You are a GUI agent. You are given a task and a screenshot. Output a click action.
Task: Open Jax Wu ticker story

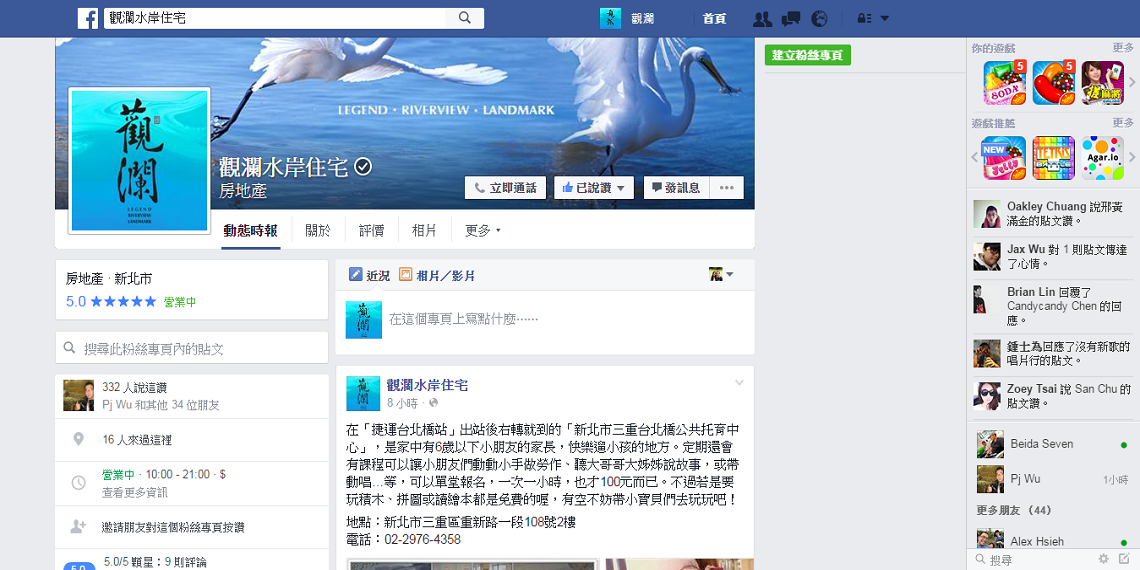(x=1053, y=257)
